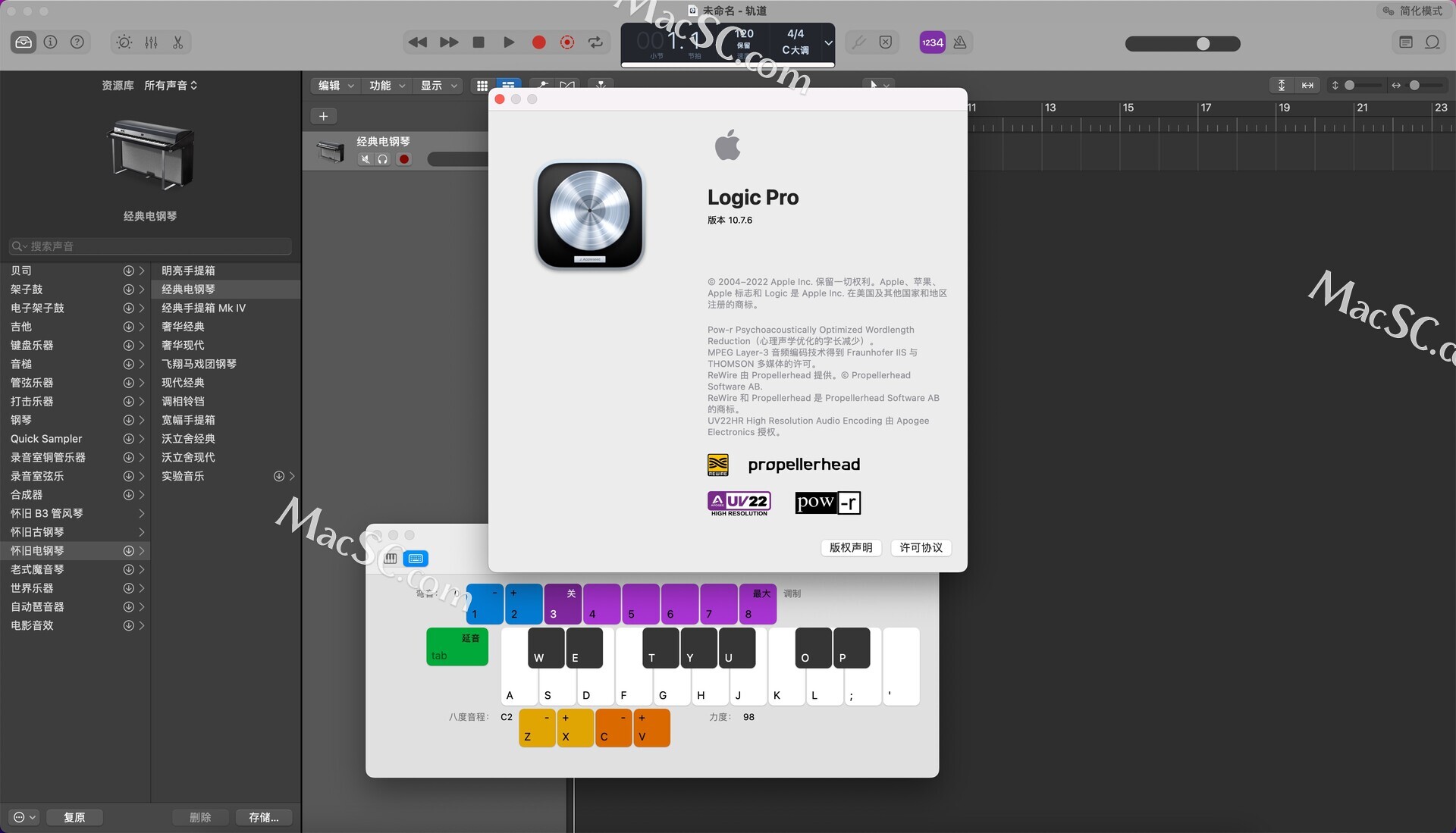Toggle the Tuner button
Screen dimensions: 1456x833
coord(858,42)
